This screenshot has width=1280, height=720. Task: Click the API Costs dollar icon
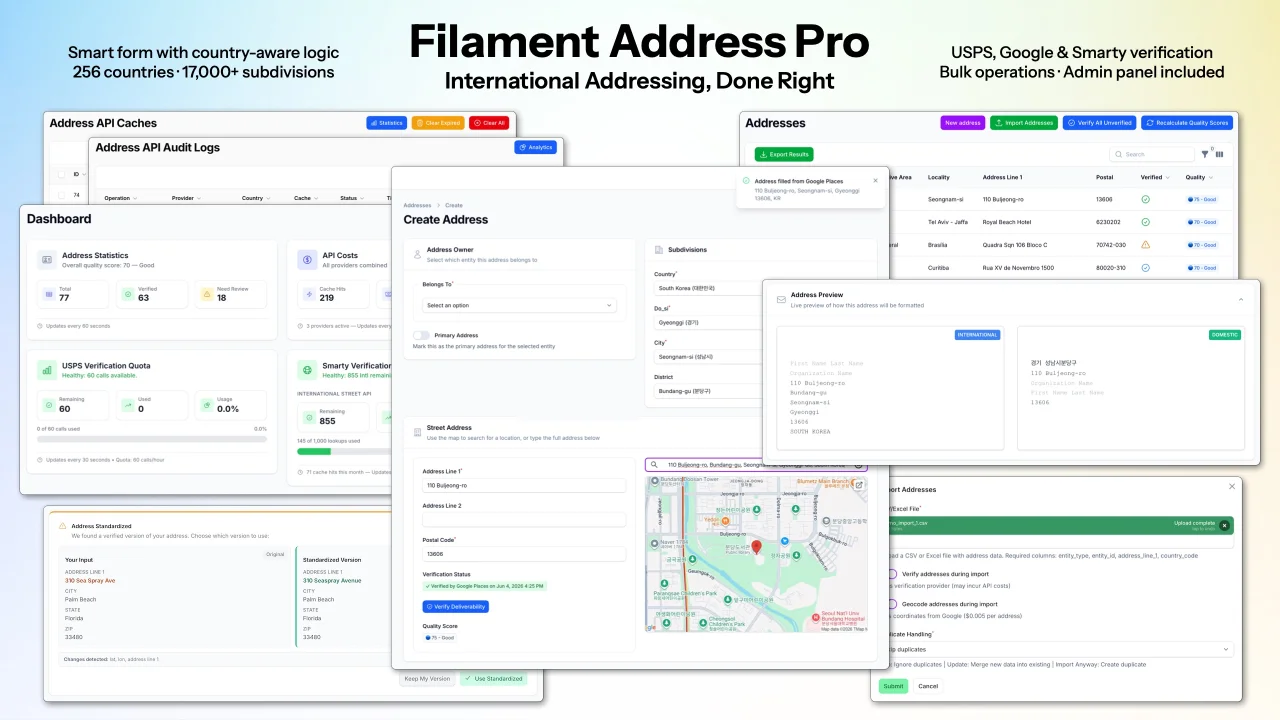(307, 260)
